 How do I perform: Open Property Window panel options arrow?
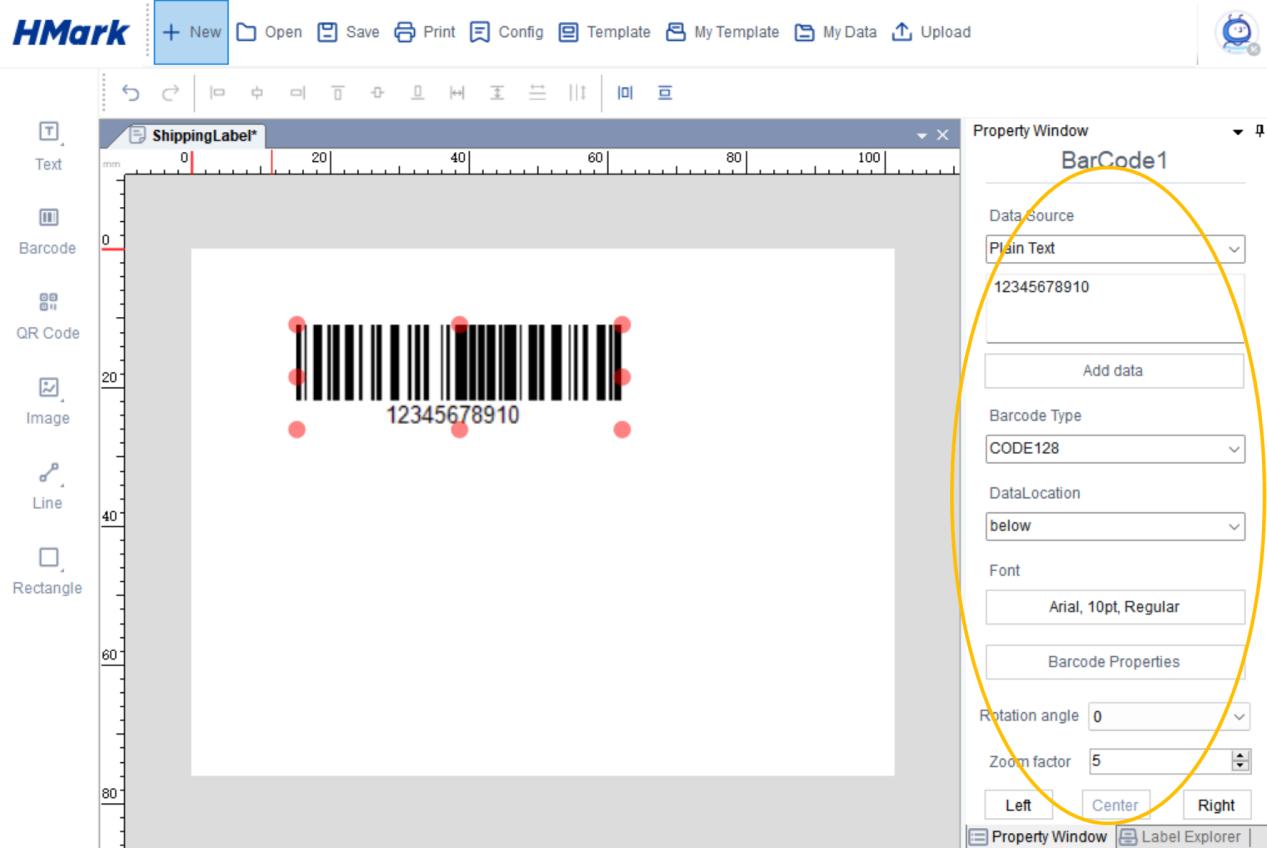[x=1240, y=131]
